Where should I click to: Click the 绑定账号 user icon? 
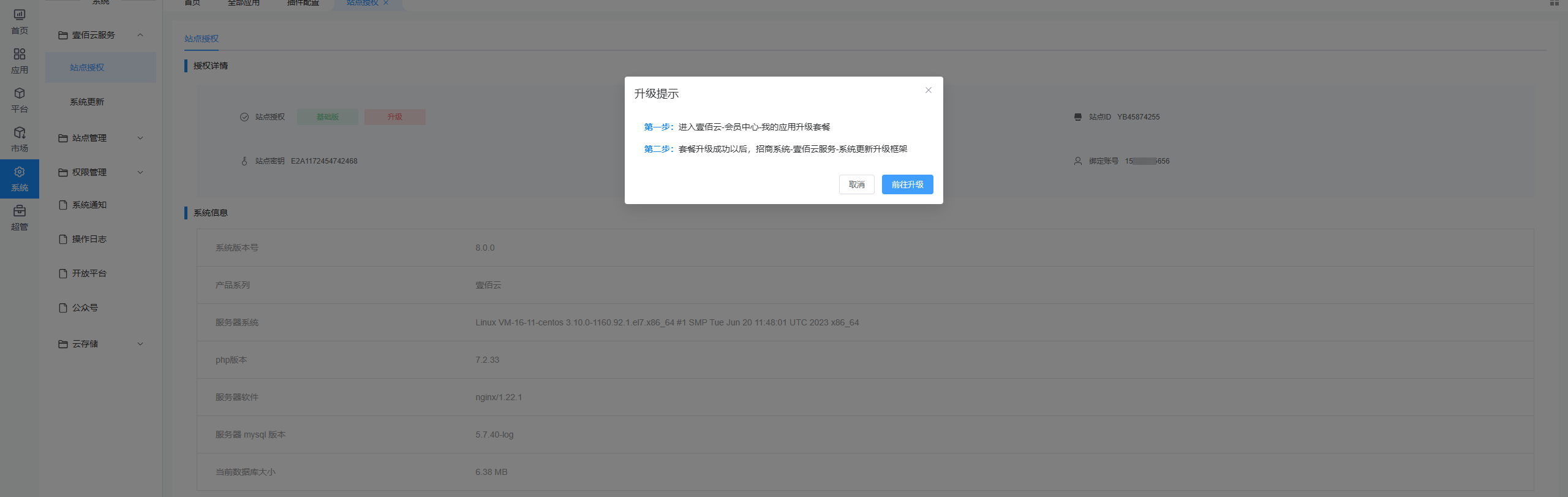coord(1077,161)
